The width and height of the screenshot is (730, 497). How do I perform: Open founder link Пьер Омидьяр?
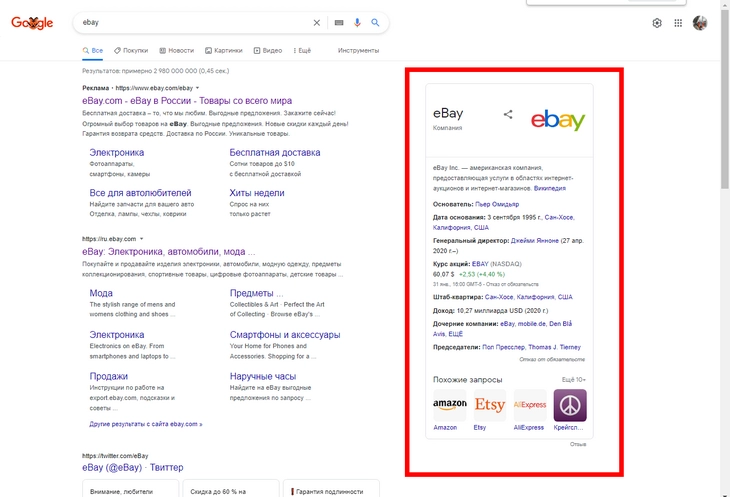click(497, 204)
